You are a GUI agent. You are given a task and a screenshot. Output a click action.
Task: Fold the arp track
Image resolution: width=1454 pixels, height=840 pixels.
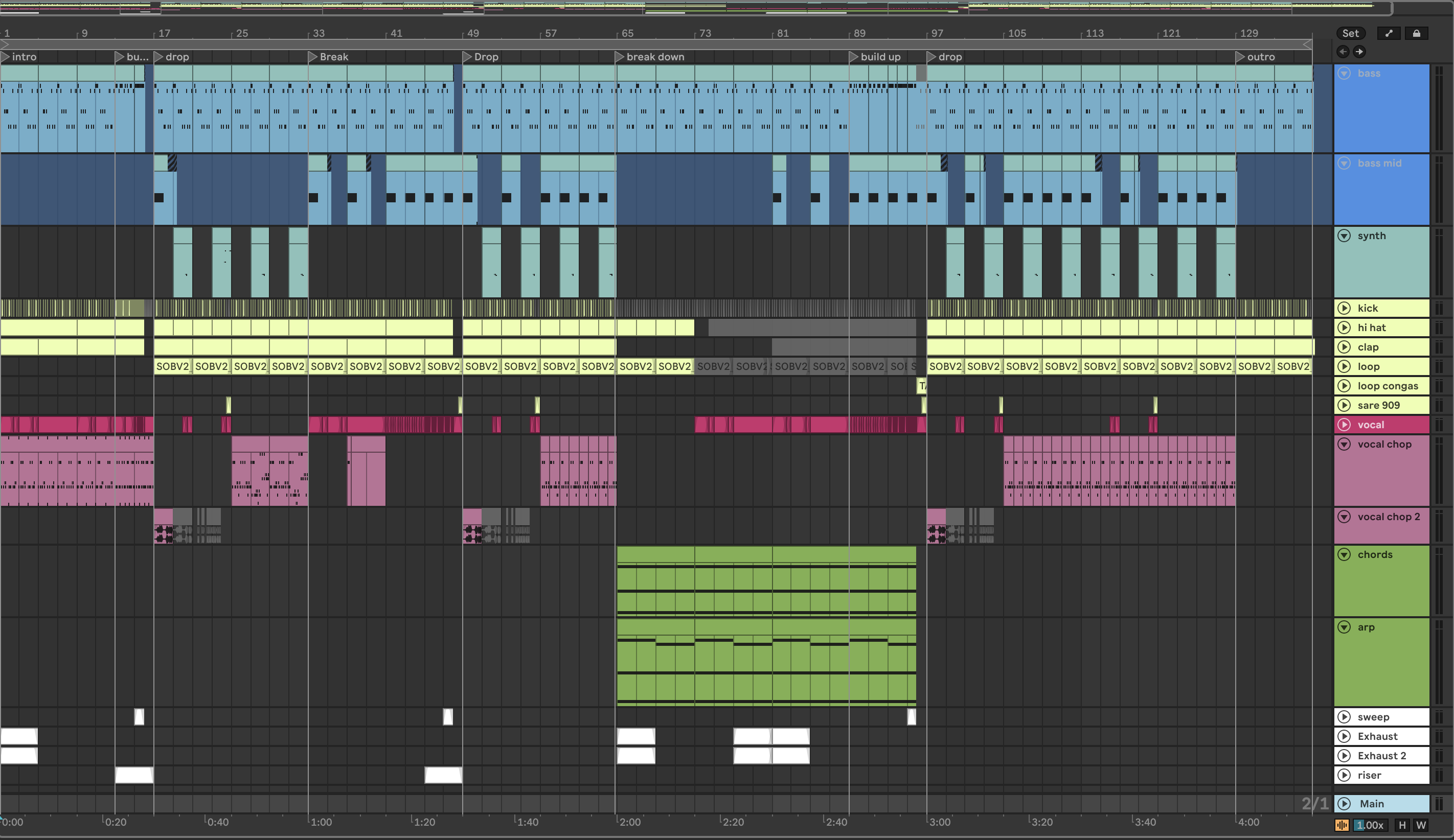(x=1344, y=627)
